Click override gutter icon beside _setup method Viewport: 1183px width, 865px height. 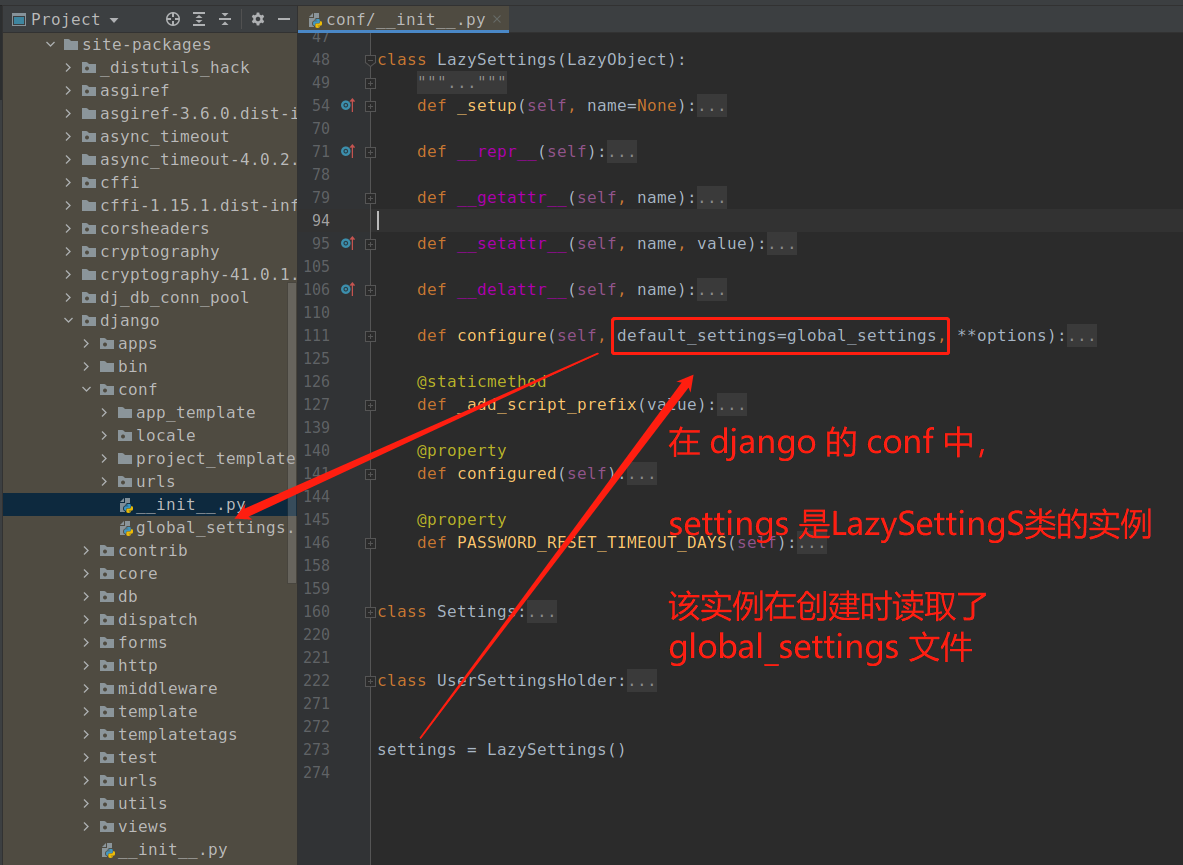pyautogui.click(x=347, y=106)
